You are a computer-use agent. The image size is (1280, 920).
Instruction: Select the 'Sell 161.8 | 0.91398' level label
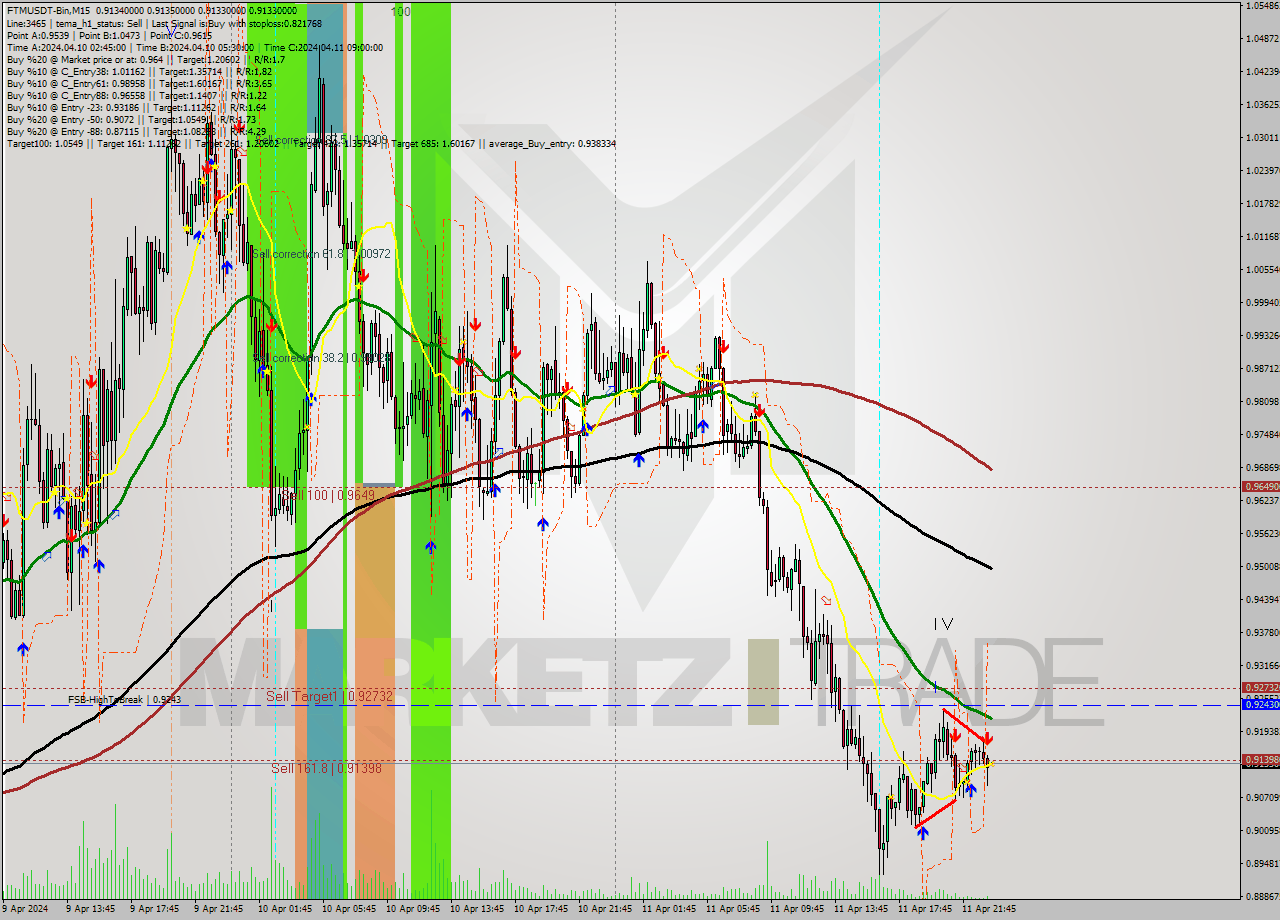click(x=326, y=768)
